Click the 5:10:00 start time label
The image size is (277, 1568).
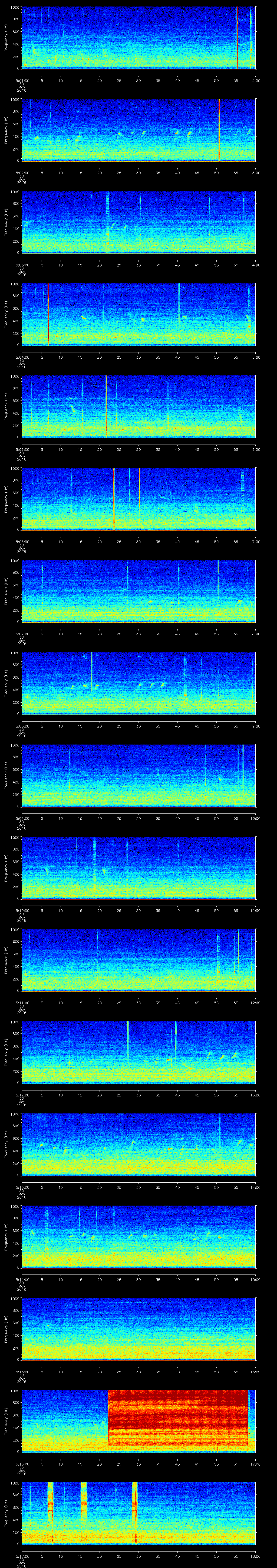(22, 910)
